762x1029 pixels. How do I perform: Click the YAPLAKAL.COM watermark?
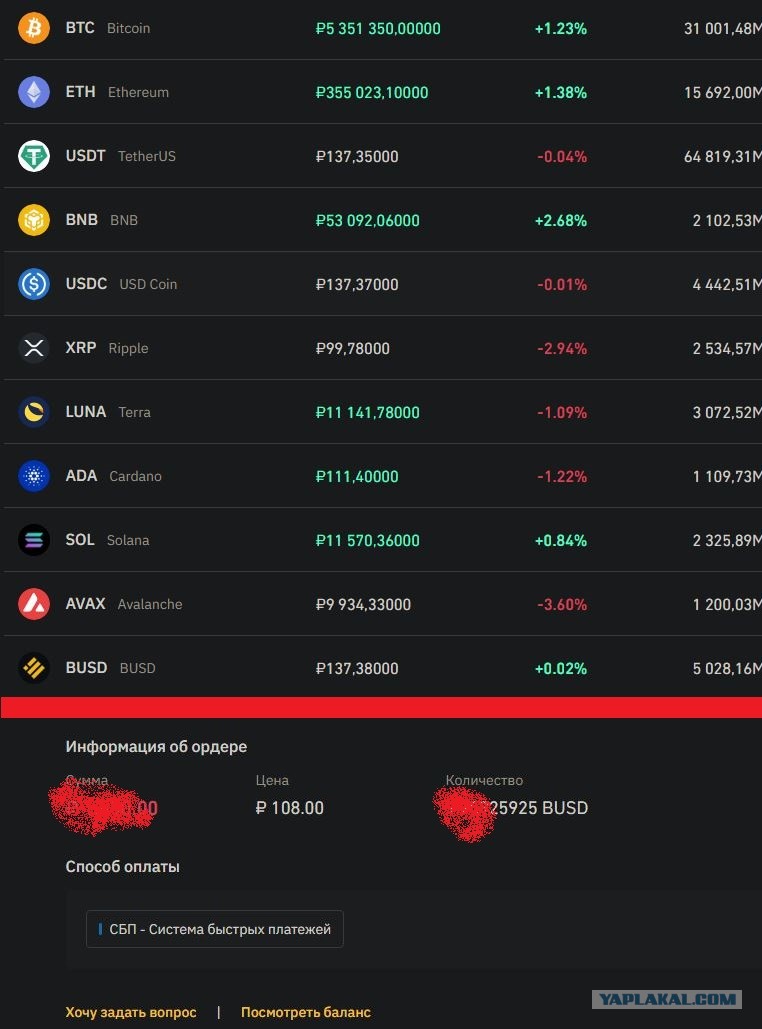point(667,999)
